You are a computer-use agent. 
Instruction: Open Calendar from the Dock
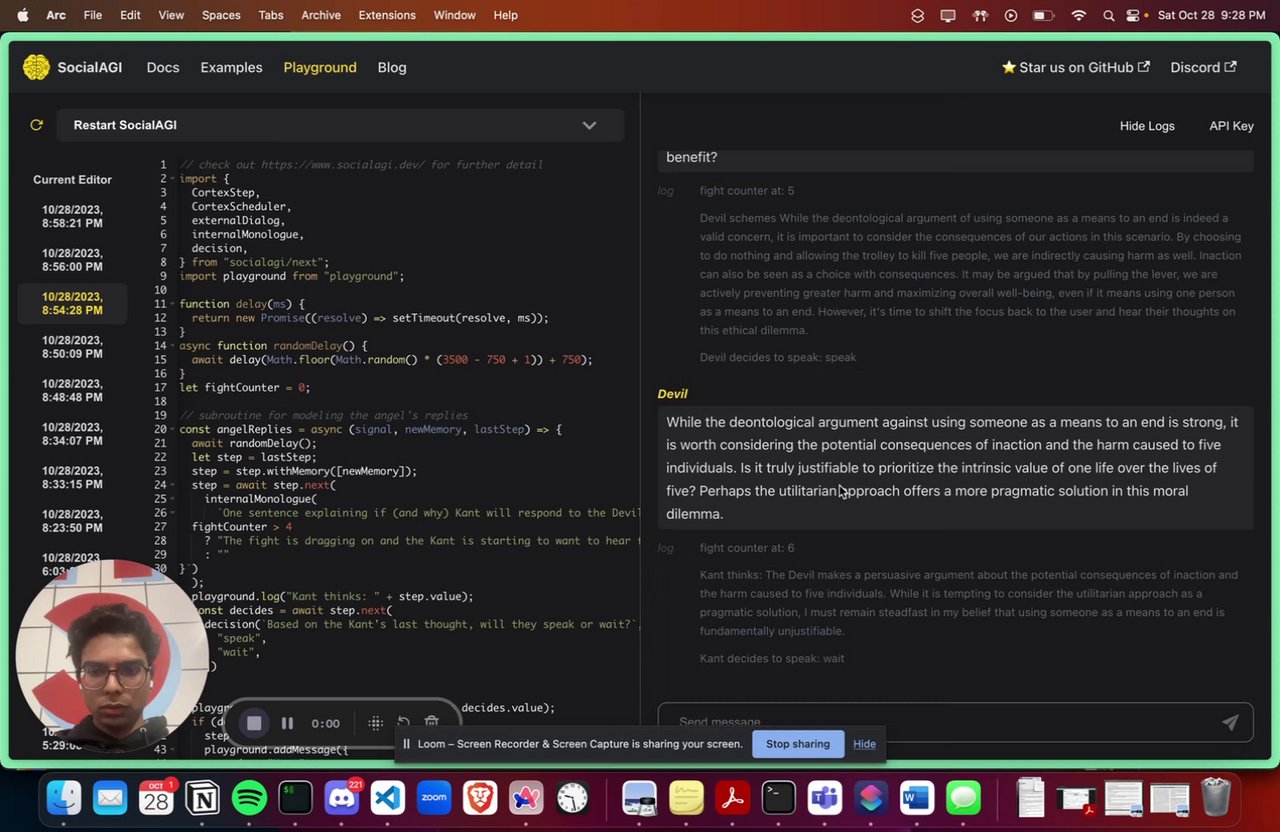(156, 798)
